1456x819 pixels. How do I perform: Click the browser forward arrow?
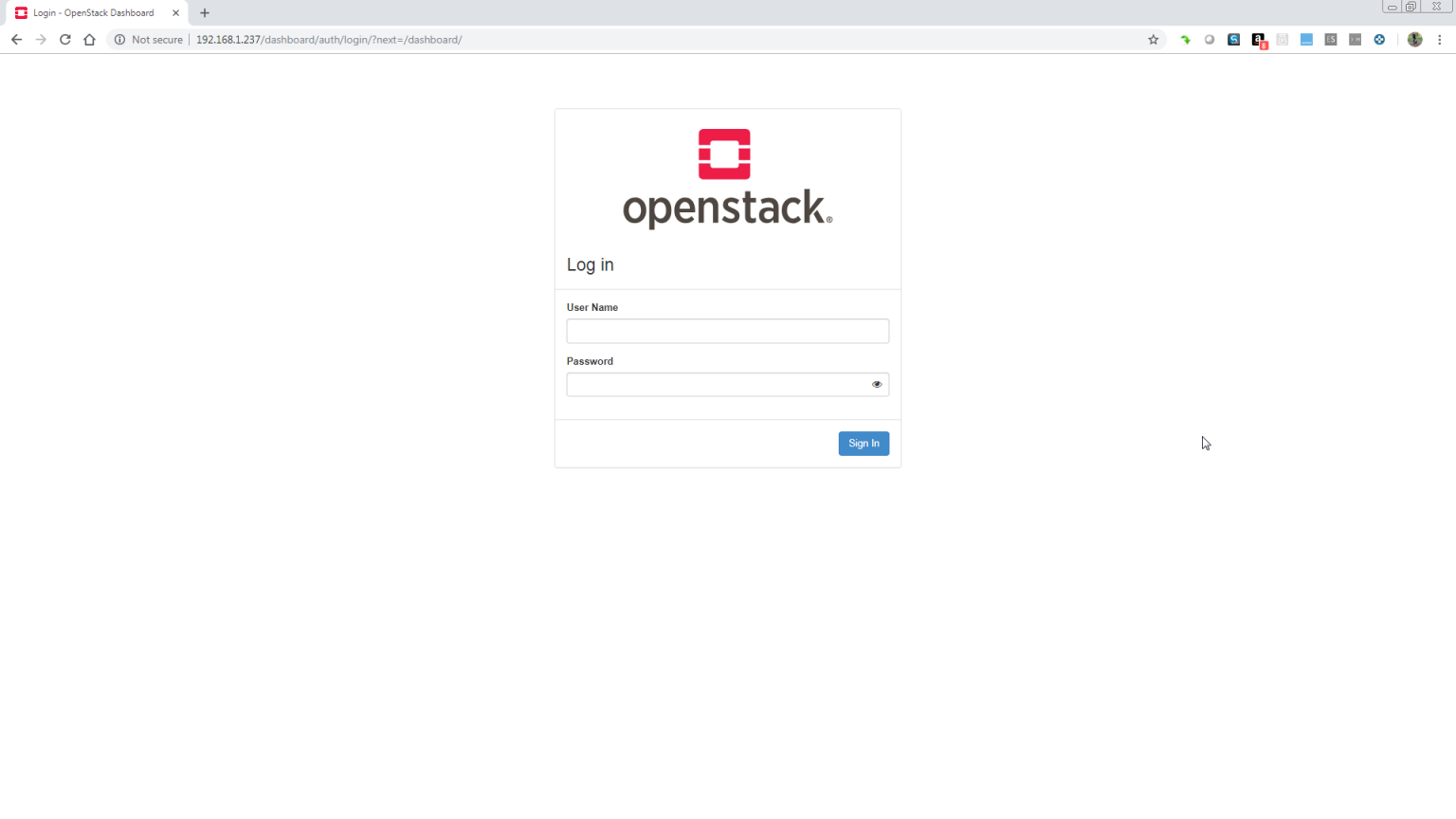[x=41, y=40]
